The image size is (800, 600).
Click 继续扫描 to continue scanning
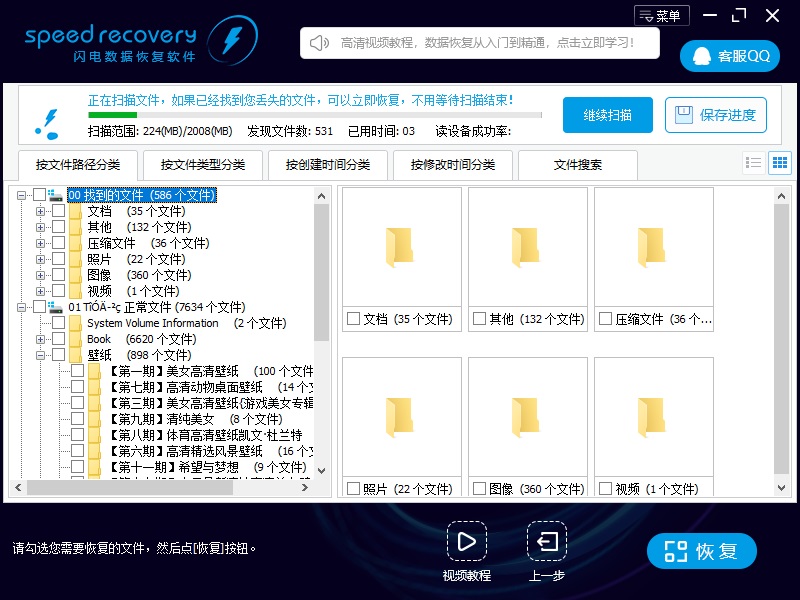607,115
